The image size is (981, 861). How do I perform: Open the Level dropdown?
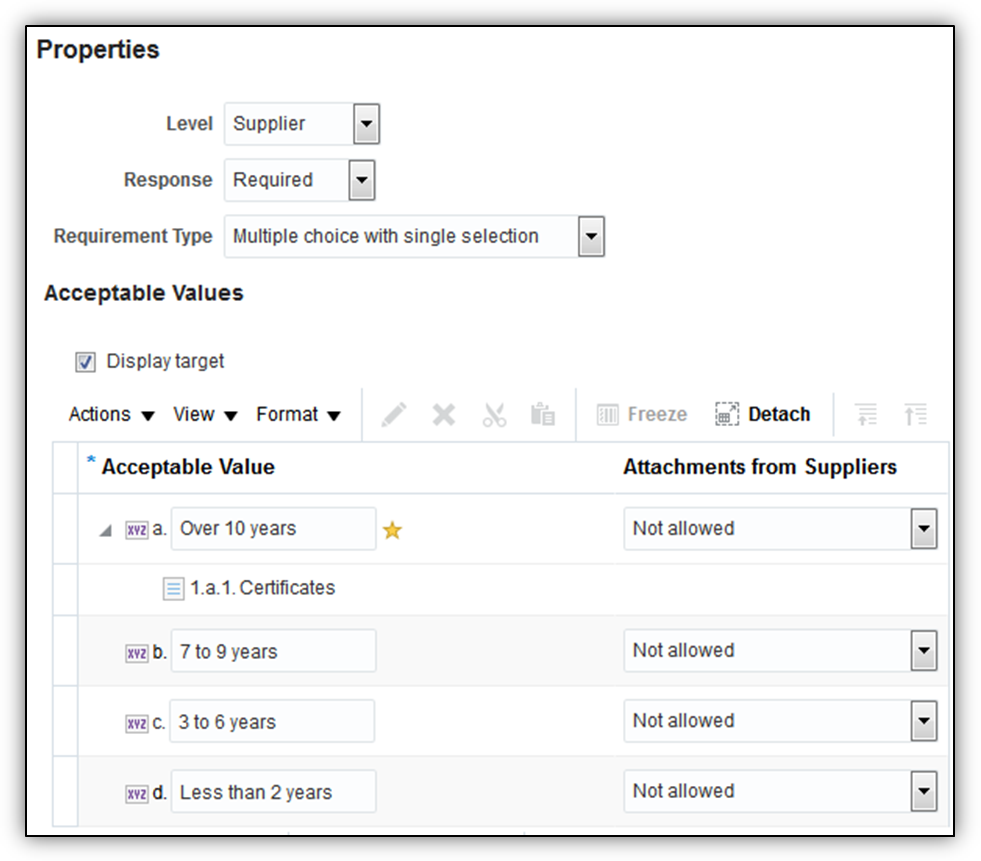click(x=366, y=125)
